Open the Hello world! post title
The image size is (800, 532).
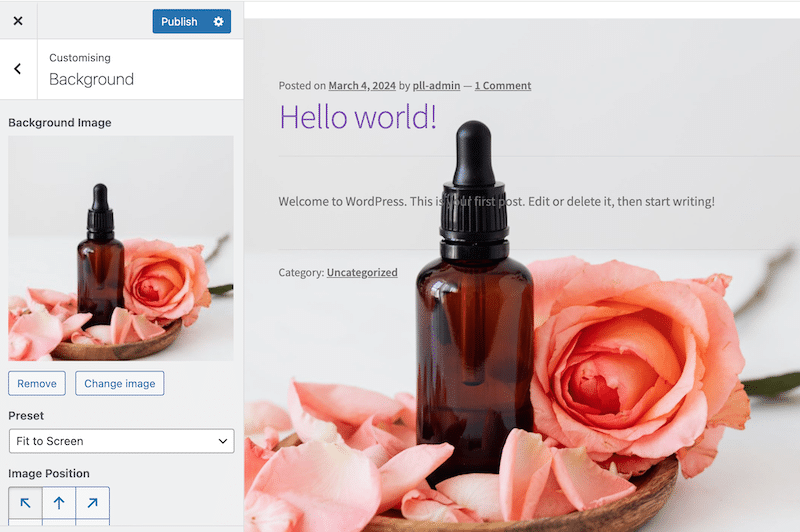point(358,117)
